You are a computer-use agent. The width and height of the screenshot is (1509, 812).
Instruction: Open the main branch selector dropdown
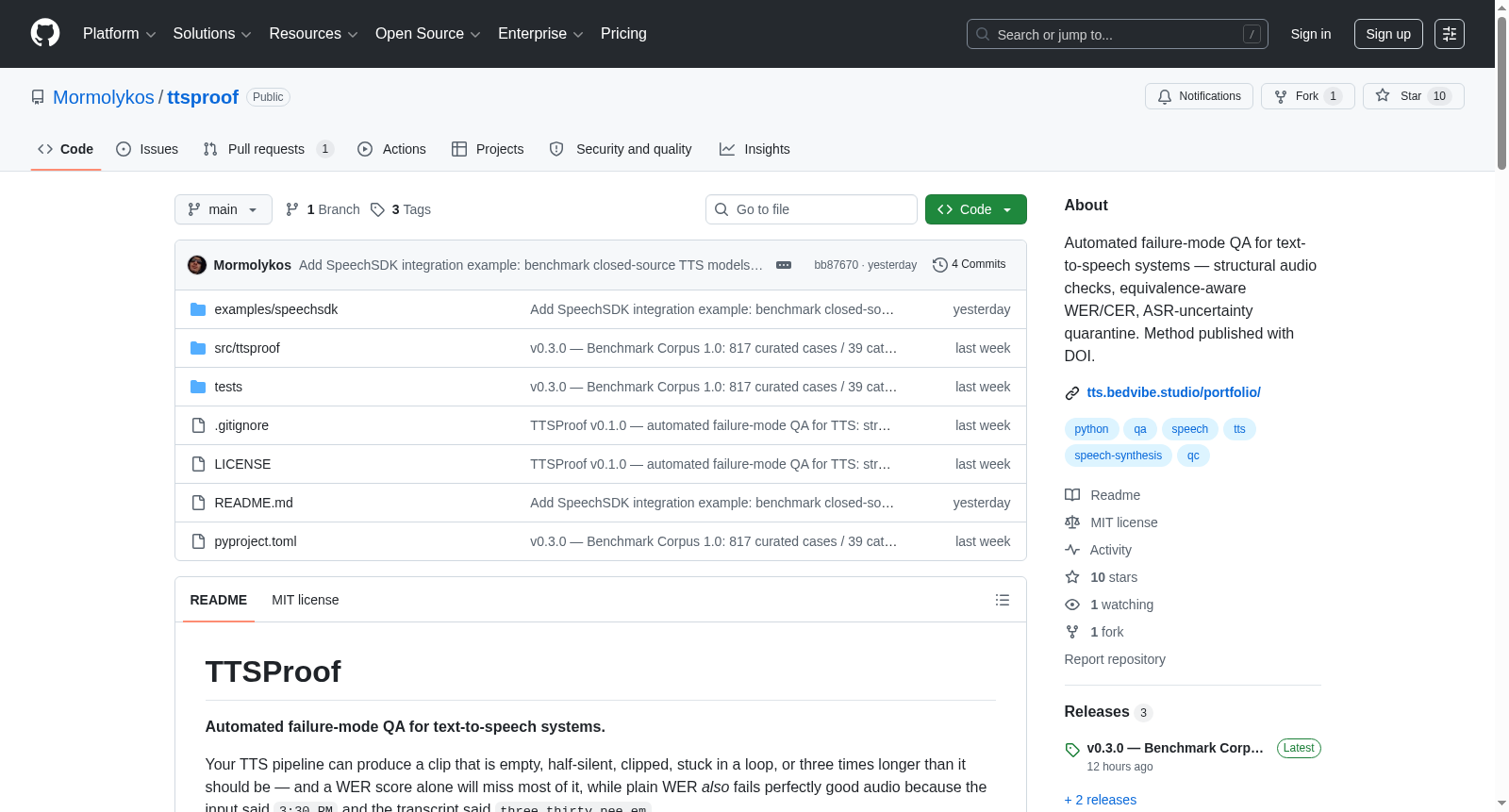pos(224,209)
